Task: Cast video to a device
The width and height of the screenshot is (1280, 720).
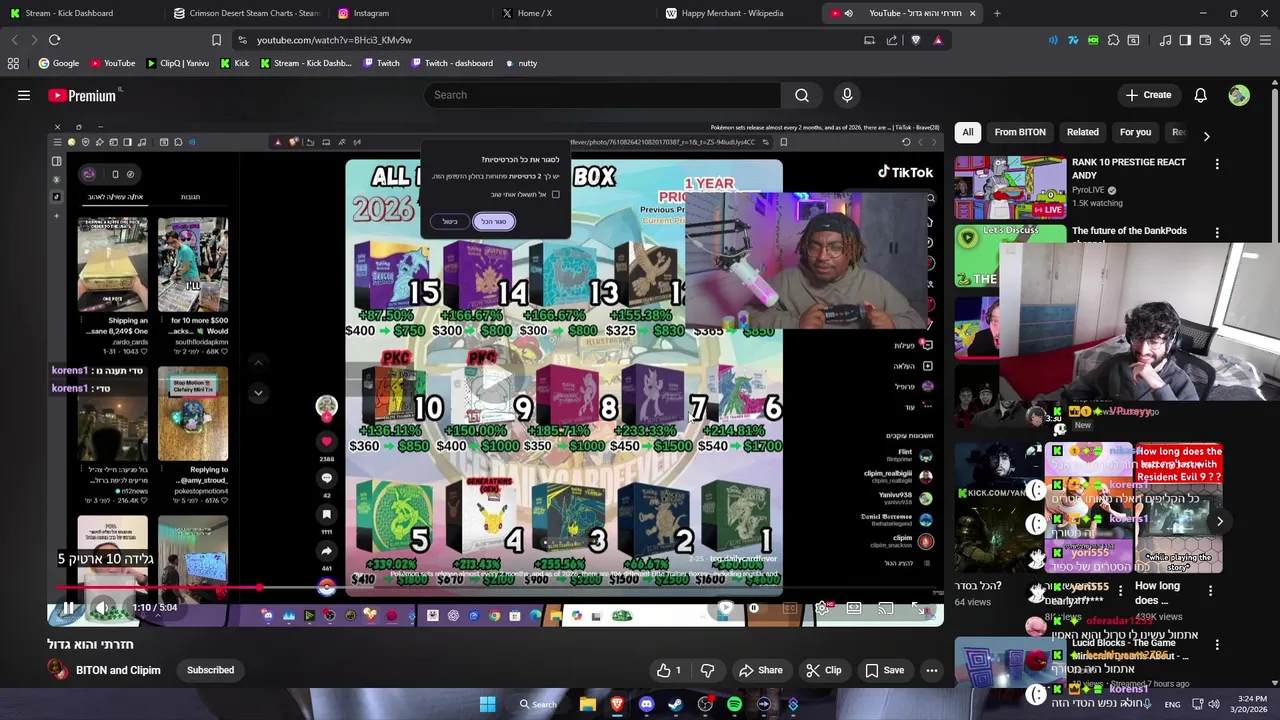Action: tap(886, 608)
